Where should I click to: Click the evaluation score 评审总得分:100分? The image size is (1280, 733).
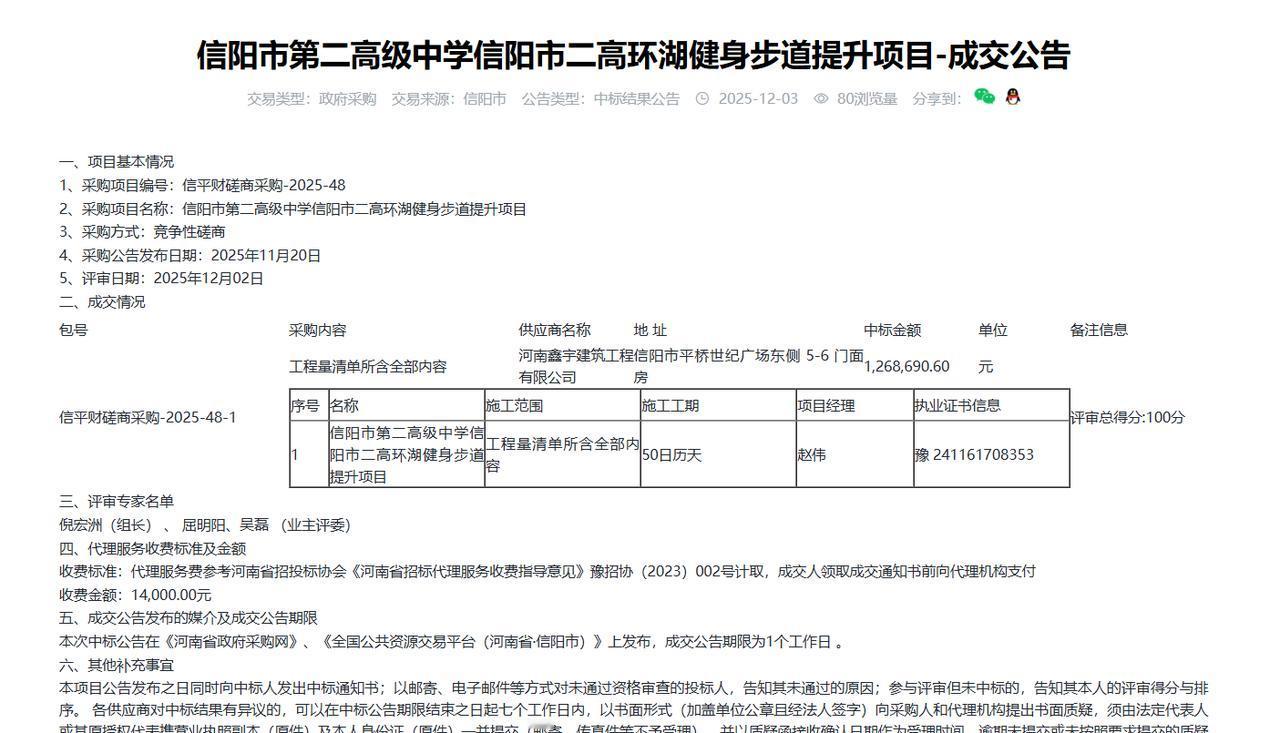click(x=1125, y=418)
